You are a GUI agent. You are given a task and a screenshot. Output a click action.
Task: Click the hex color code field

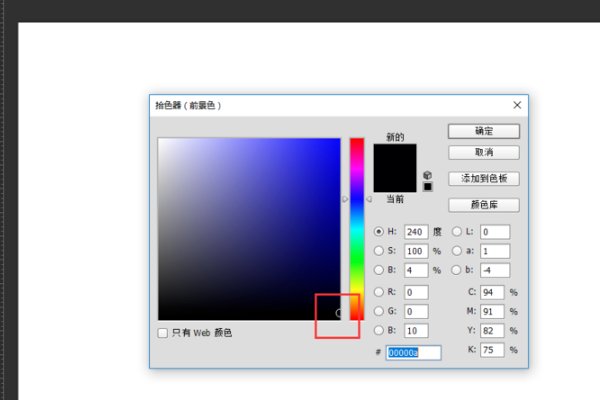414,352
